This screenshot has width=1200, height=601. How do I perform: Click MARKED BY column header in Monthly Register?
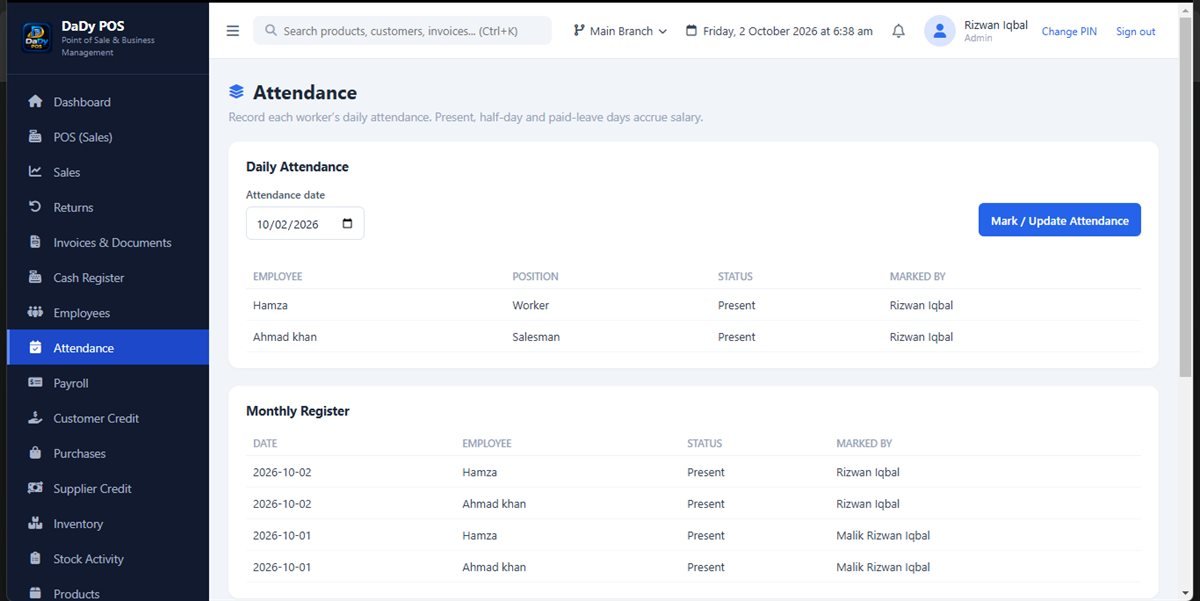pos(864,443)
